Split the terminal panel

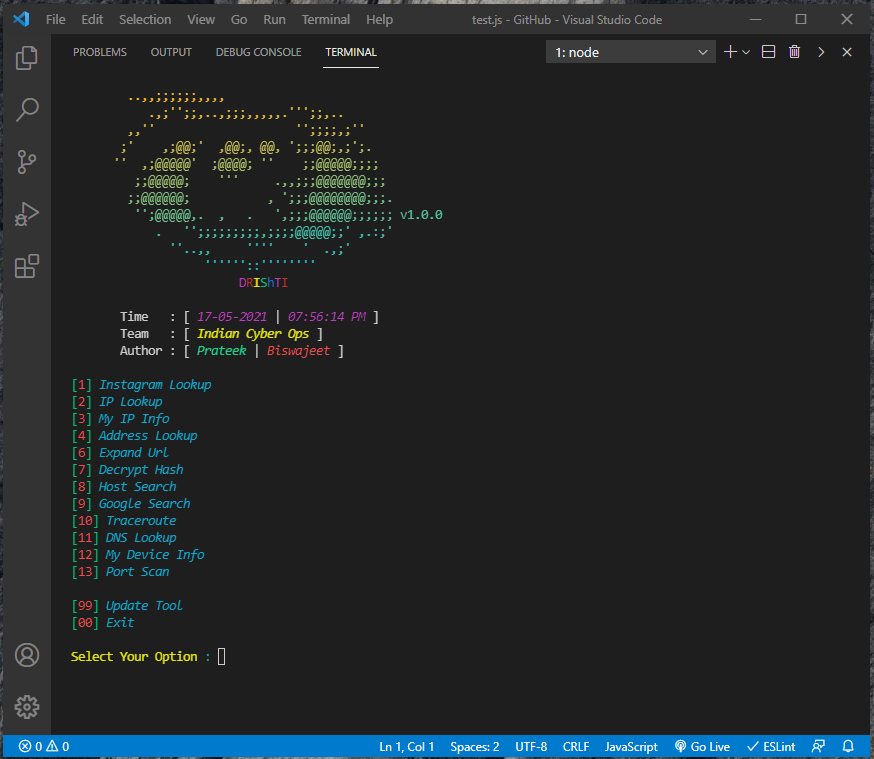pos(768,52)
